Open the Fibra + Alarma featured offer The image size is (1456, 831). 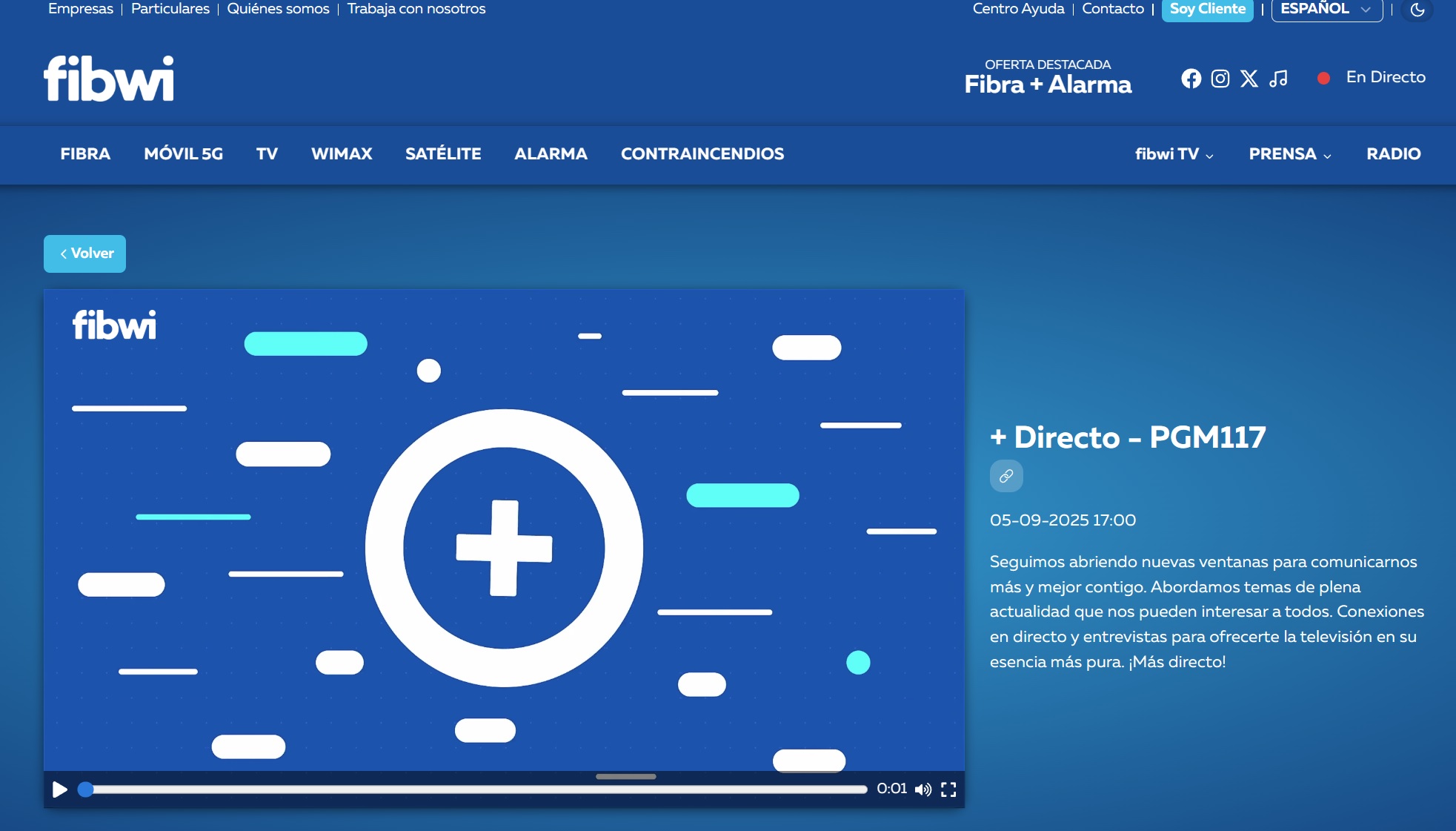pyautogui.click(x=1048, y=78)
